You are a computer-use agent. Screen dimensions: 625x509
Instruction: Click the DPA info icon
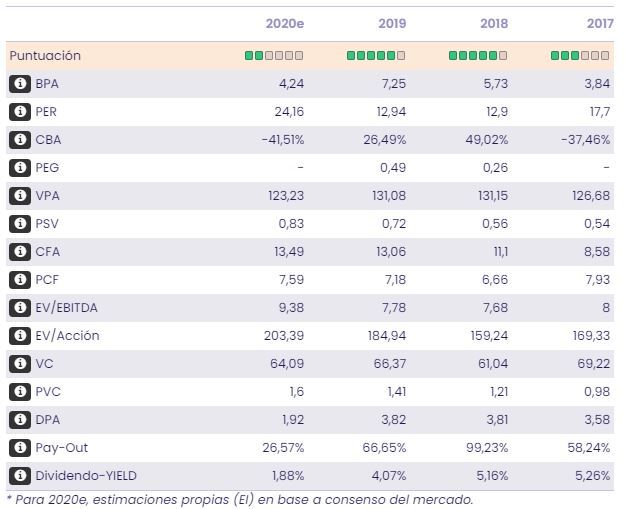pos(19,420)
